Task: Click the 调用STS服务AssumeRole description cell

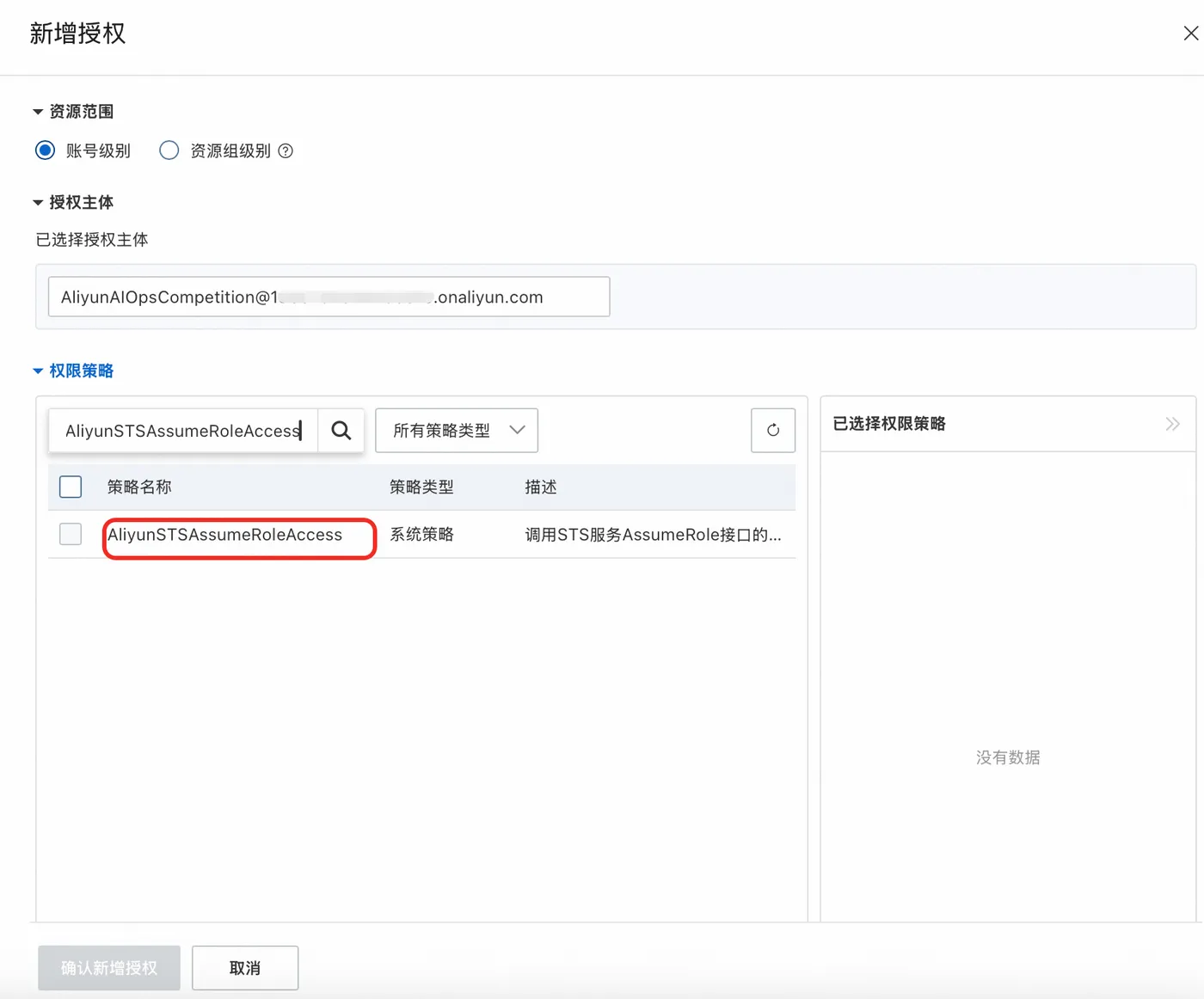Action: coord(653,535)
